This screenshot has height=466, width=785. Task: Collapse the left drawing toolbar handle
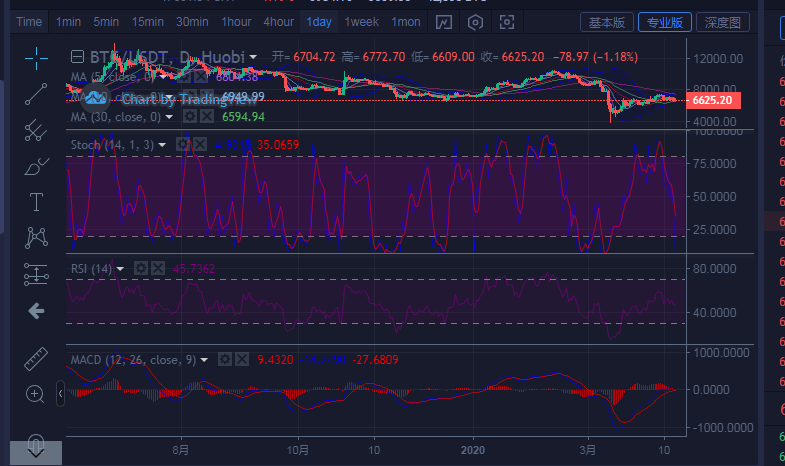[60, 393]
